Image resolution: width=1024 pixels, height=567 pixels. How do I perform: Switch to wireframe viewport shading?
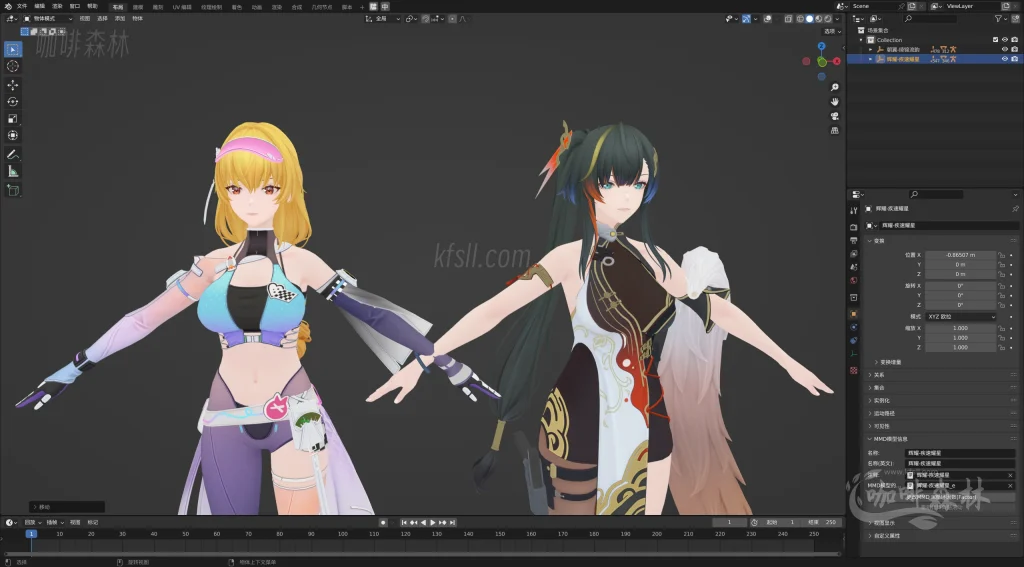pyautogui.click(x=800, y=19)
